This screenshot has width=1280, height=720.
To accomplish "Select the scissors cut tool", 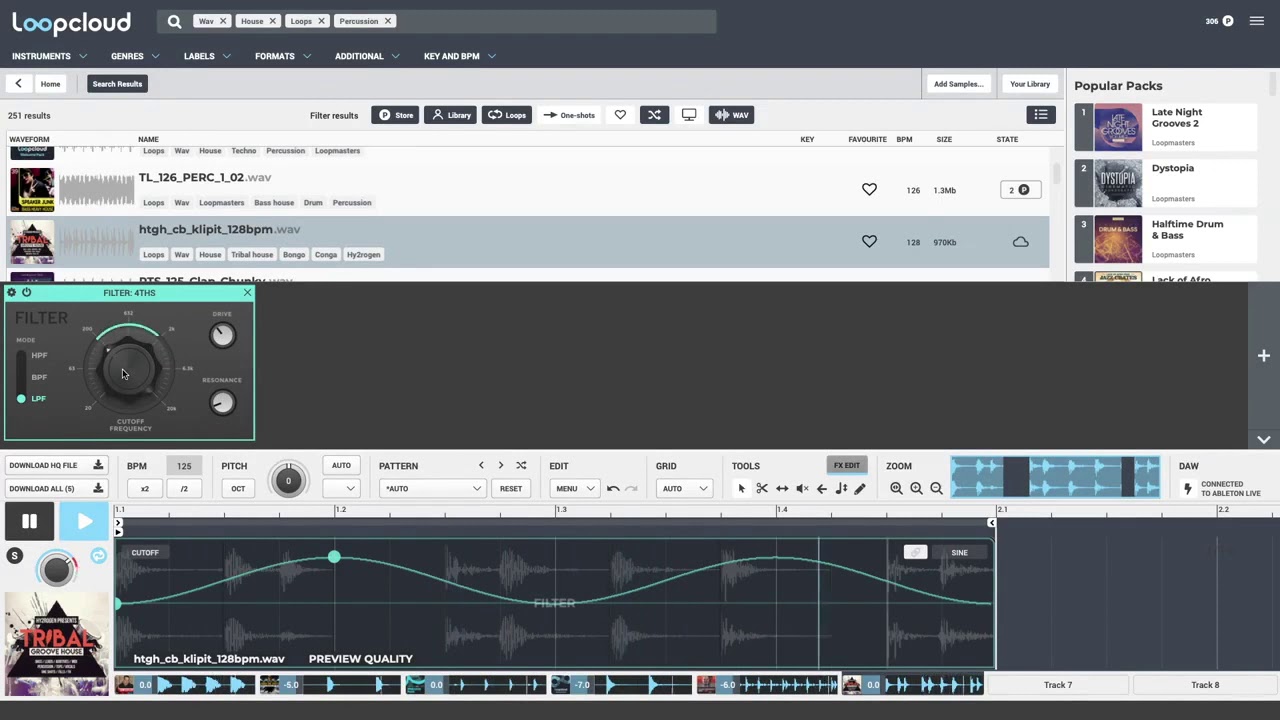I will tap(762, 489).
